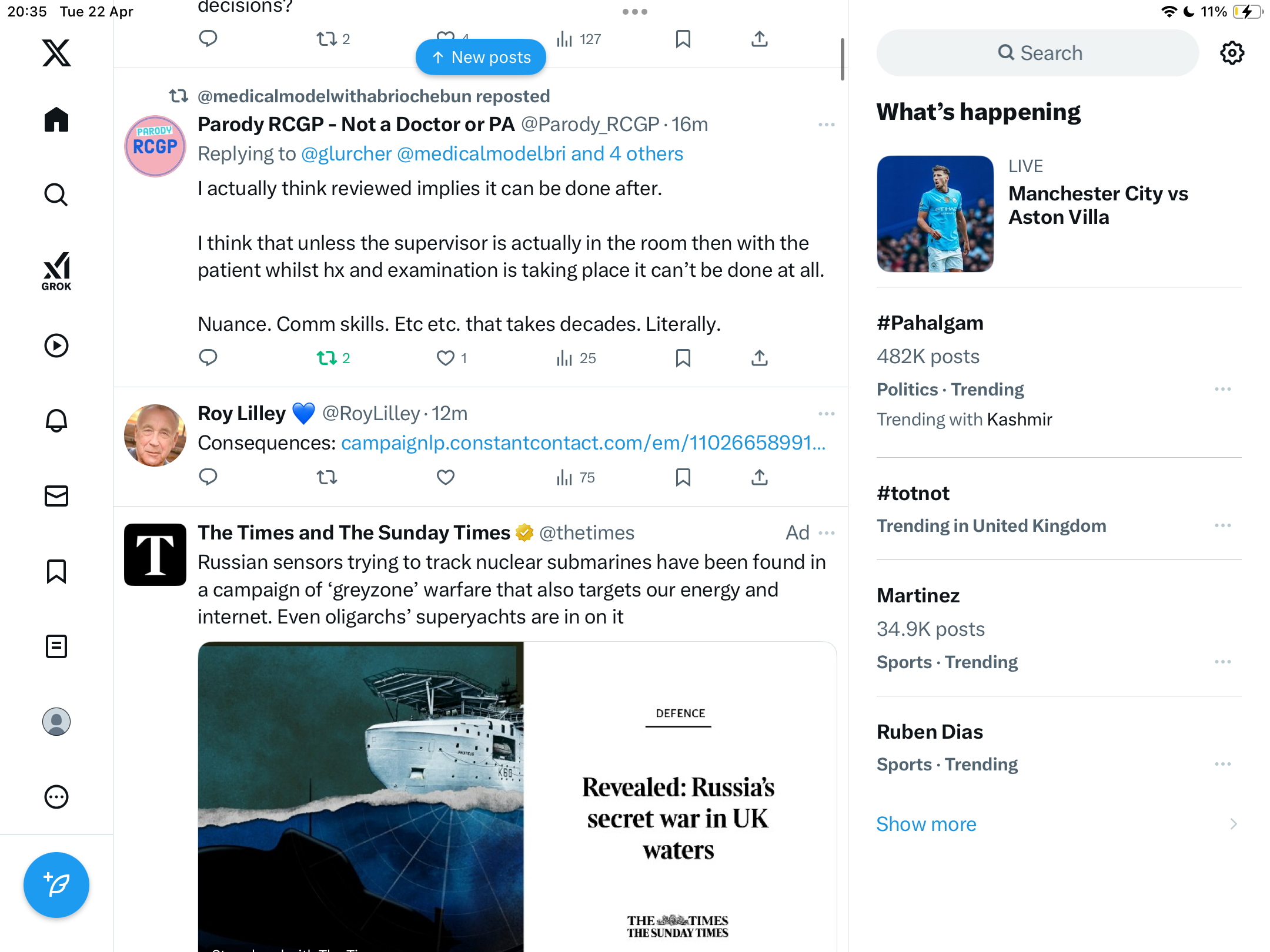Open Messages envelope in sidebar

(x=56, y=496)
